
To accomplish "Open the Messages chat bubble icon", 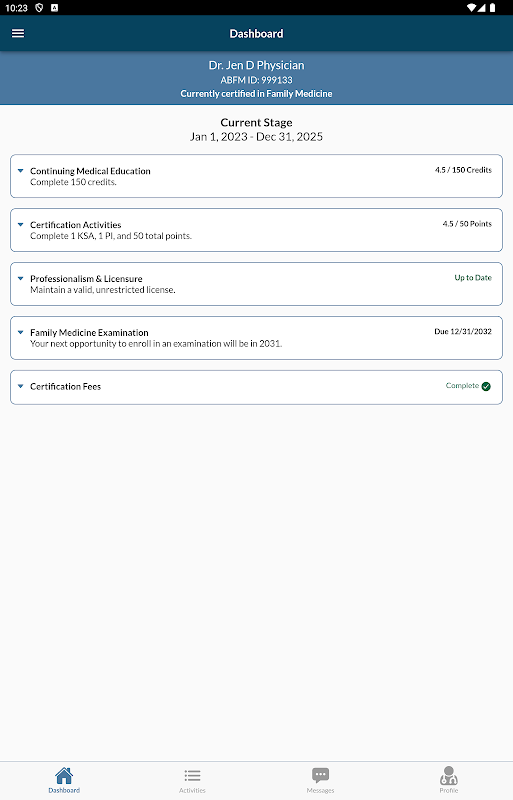I will pos(321,776).
